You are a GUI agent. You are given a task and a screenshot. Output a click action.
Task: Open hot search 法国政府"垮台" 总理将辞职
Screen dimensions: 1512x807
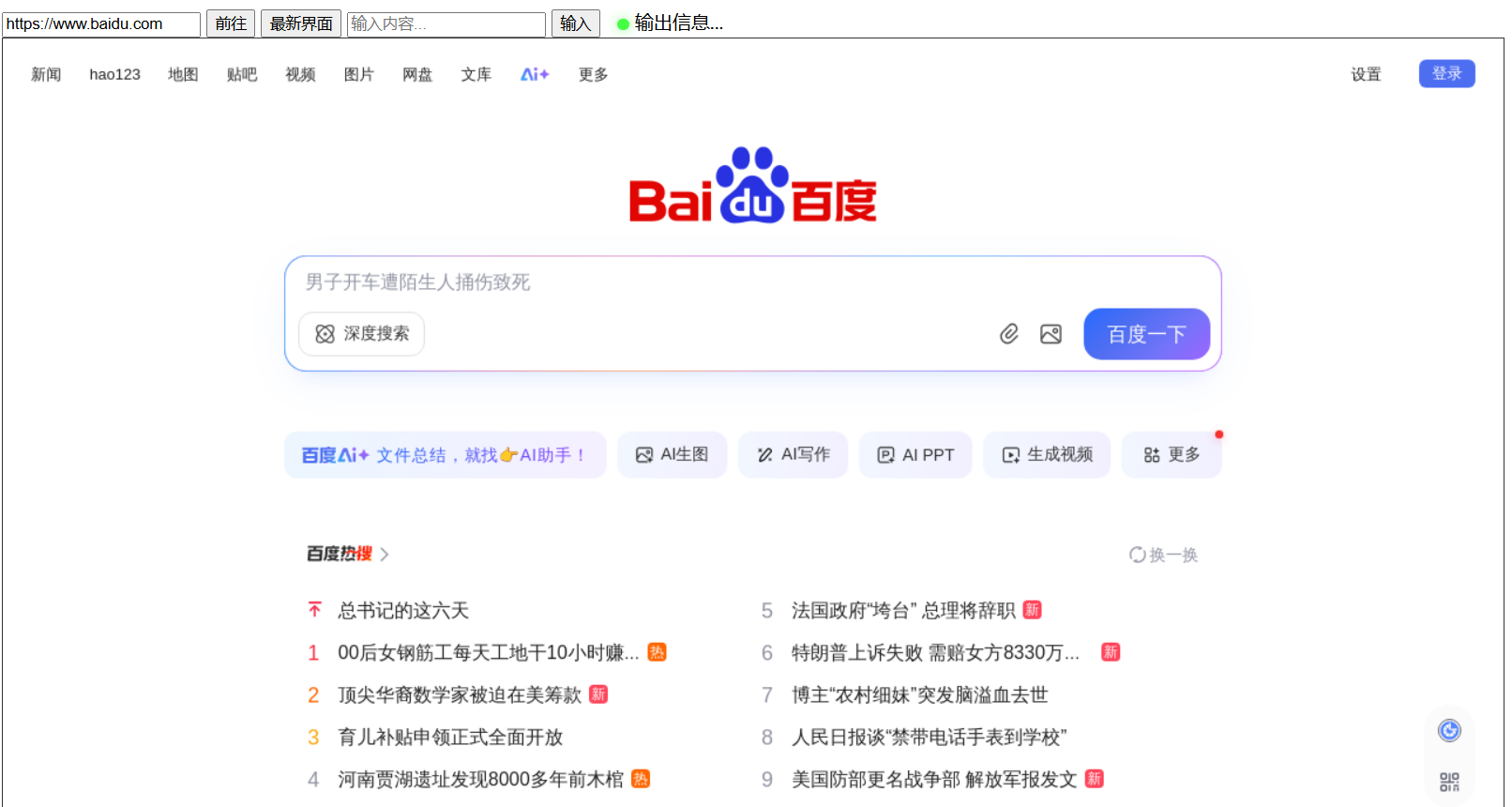pos(903,610)
